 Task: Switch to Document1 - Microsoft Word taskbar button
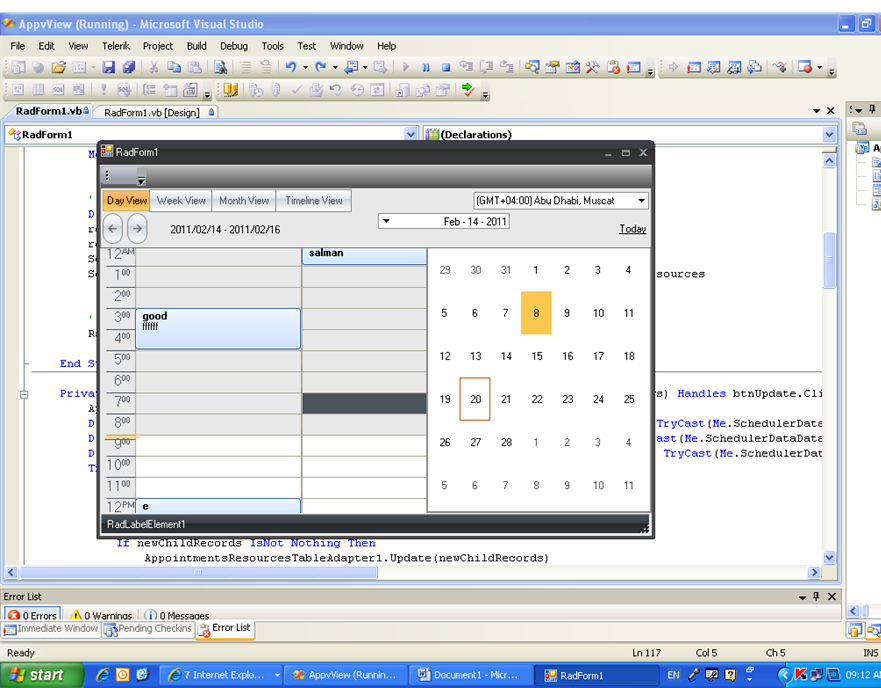click(470, 675)
